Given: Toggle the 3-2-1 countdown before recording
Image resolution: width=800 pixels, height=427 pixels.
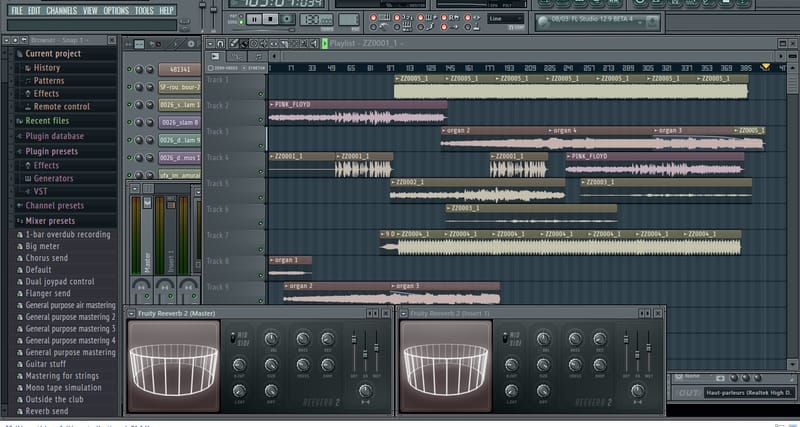Looking at the screenshot, I should click(x=402, y=17).
